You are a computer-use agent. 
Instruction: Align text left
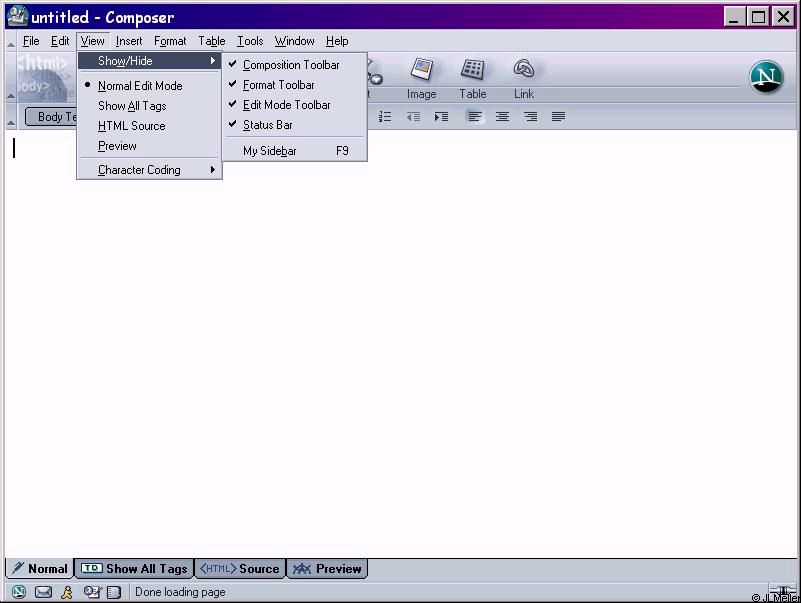[x=475, y=117]
